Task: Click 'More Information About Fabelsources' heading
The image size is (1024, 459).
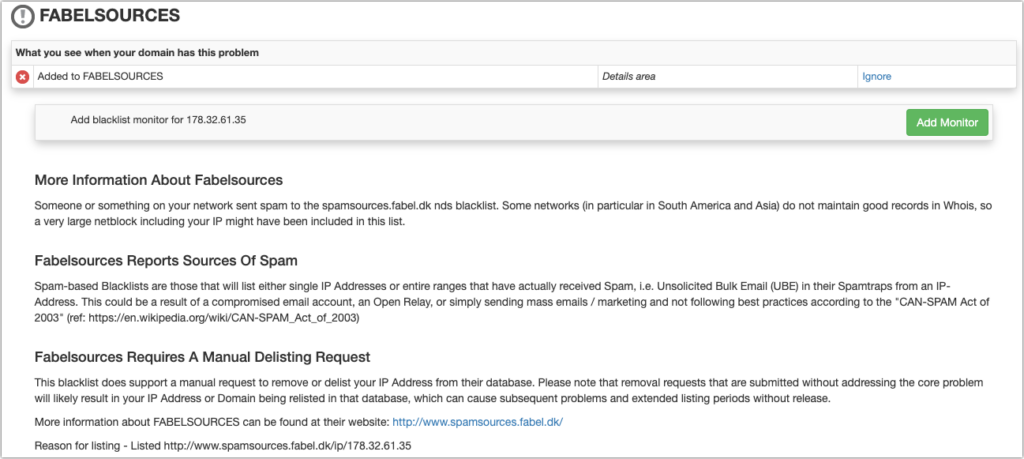Action: 159,180
